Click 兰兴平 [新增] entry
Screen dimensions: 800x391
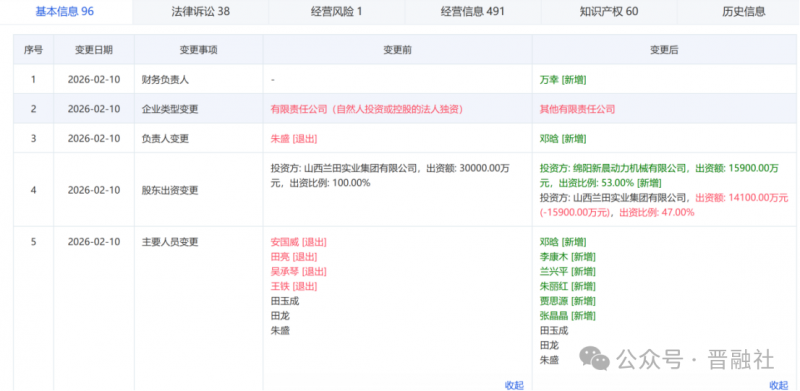tap(567, 272)
